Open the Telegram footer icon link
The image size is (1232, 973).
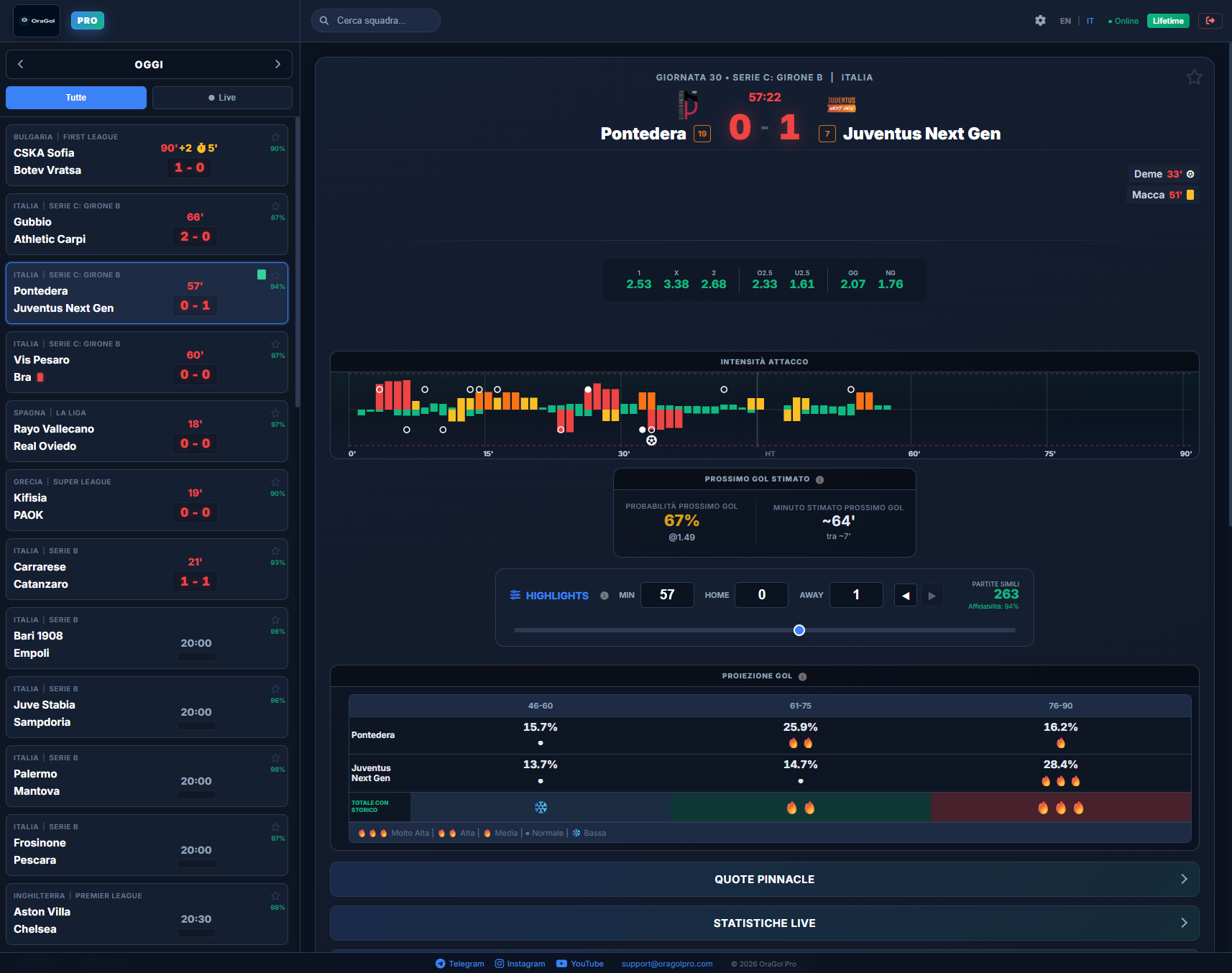pyautogui.click(x=441, y=964)
